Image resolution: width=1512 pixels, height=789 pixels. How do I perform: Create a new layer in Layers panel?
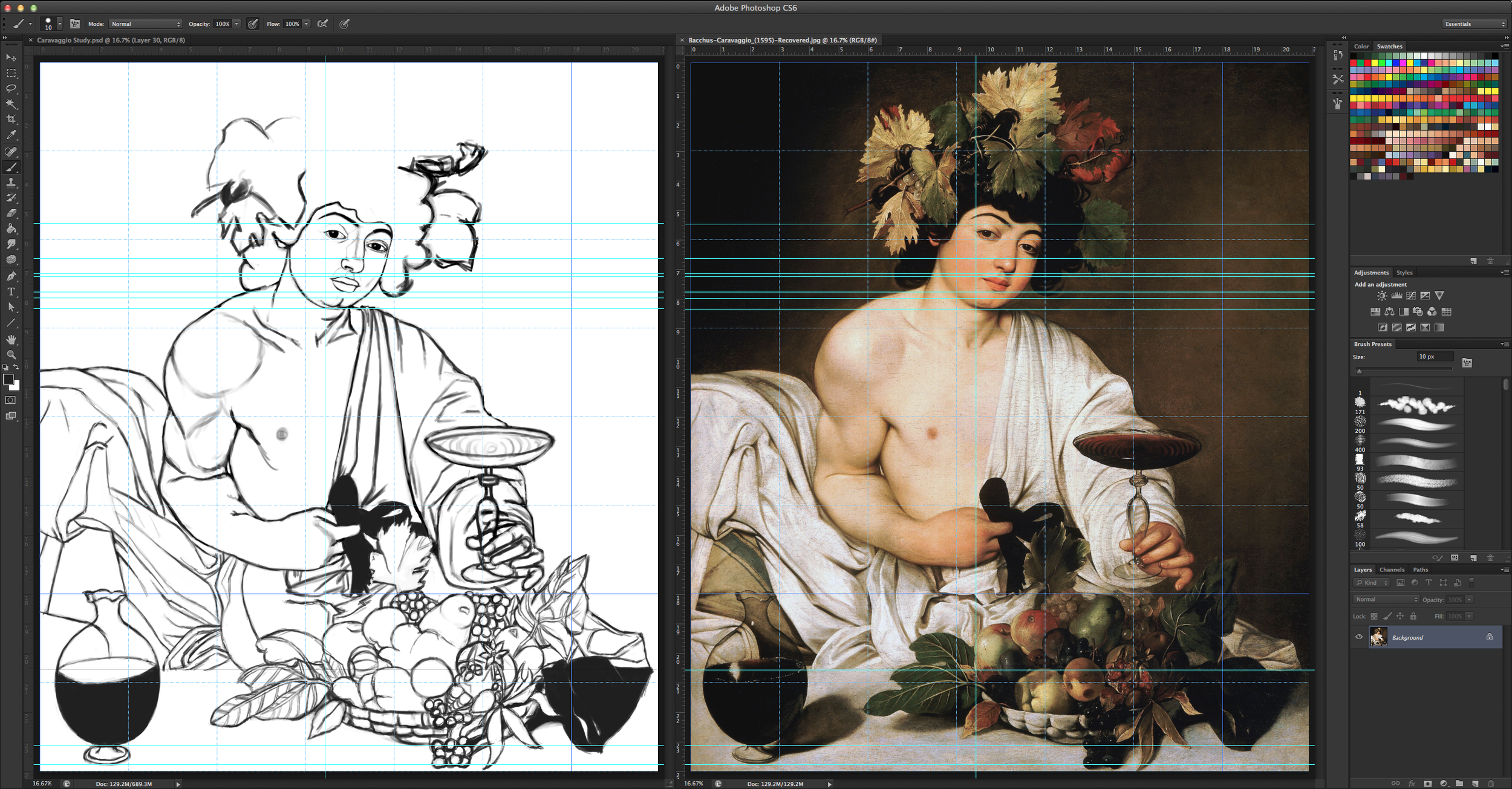click(1476, 784)
